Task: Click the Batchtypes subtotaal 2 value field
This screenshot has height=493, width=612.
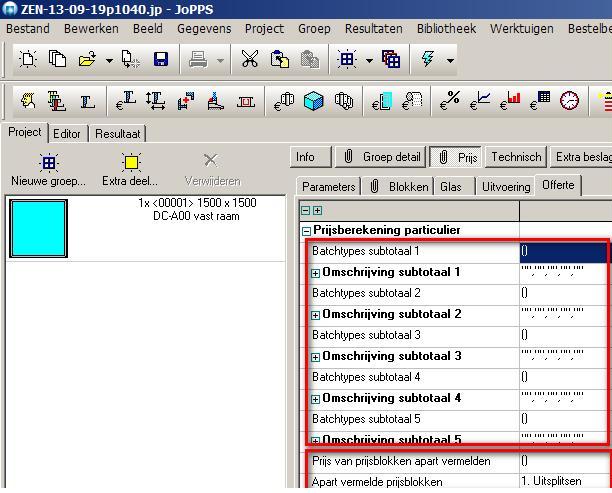Action: [x=564, y=294]
